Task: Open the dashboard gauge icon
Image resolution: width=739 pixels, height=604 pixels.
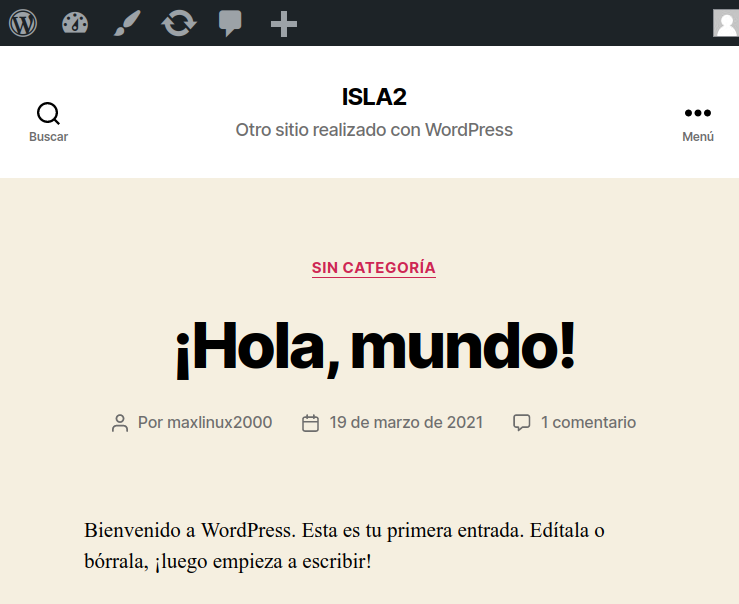Action: [x=75, y=23]
